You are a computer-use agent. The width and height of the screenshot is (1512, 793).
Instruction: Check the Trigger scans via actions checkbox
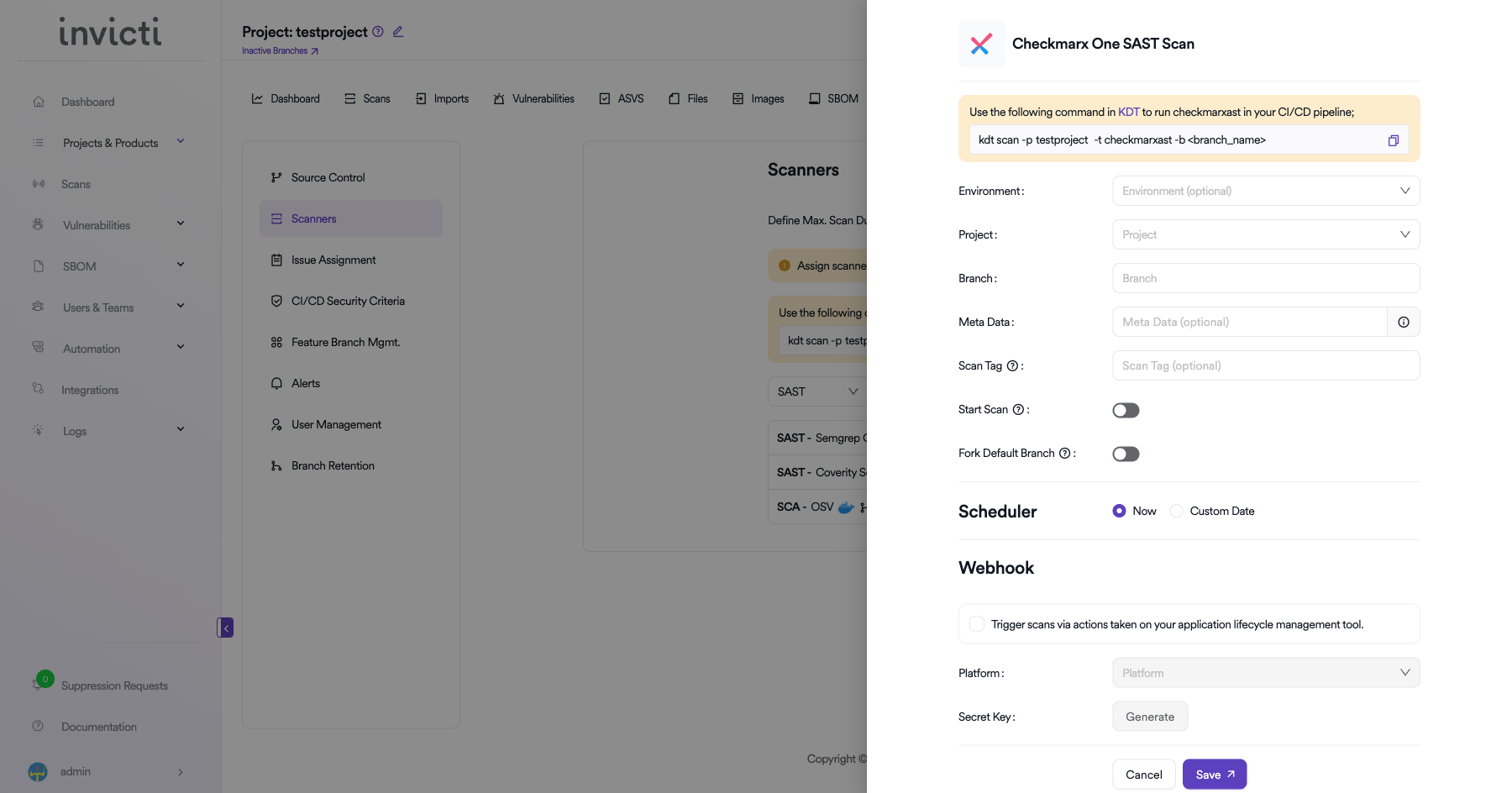(x=976, y=623)
